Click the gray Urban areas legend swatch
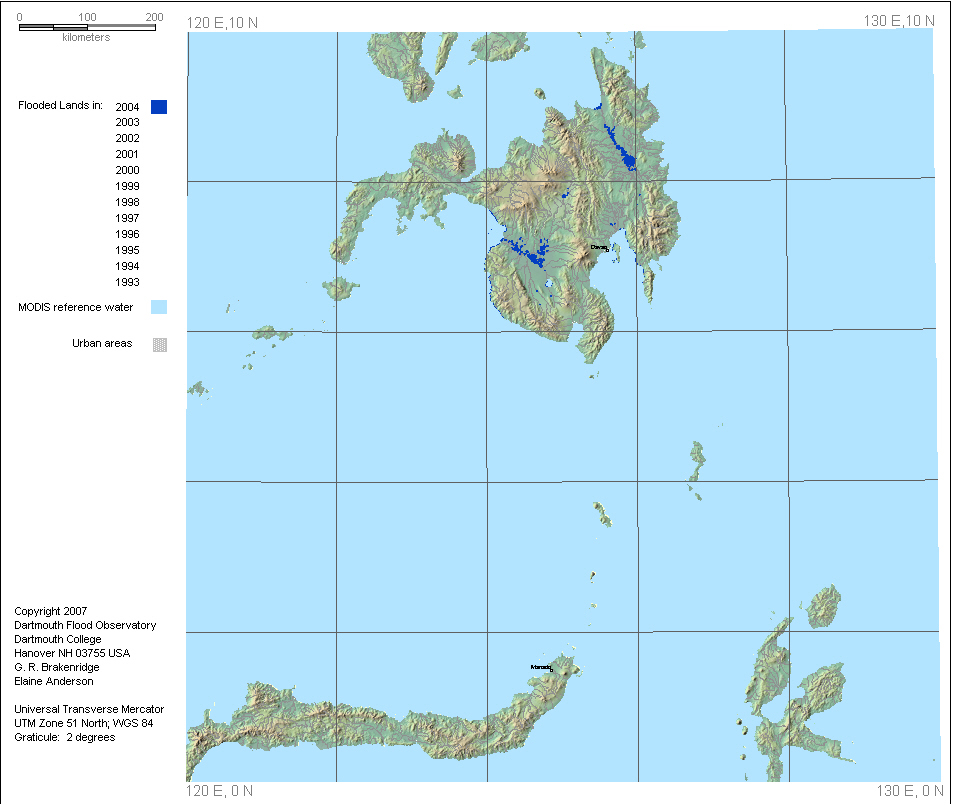Viewport: 960px width, 805px height. pos(159,344)
